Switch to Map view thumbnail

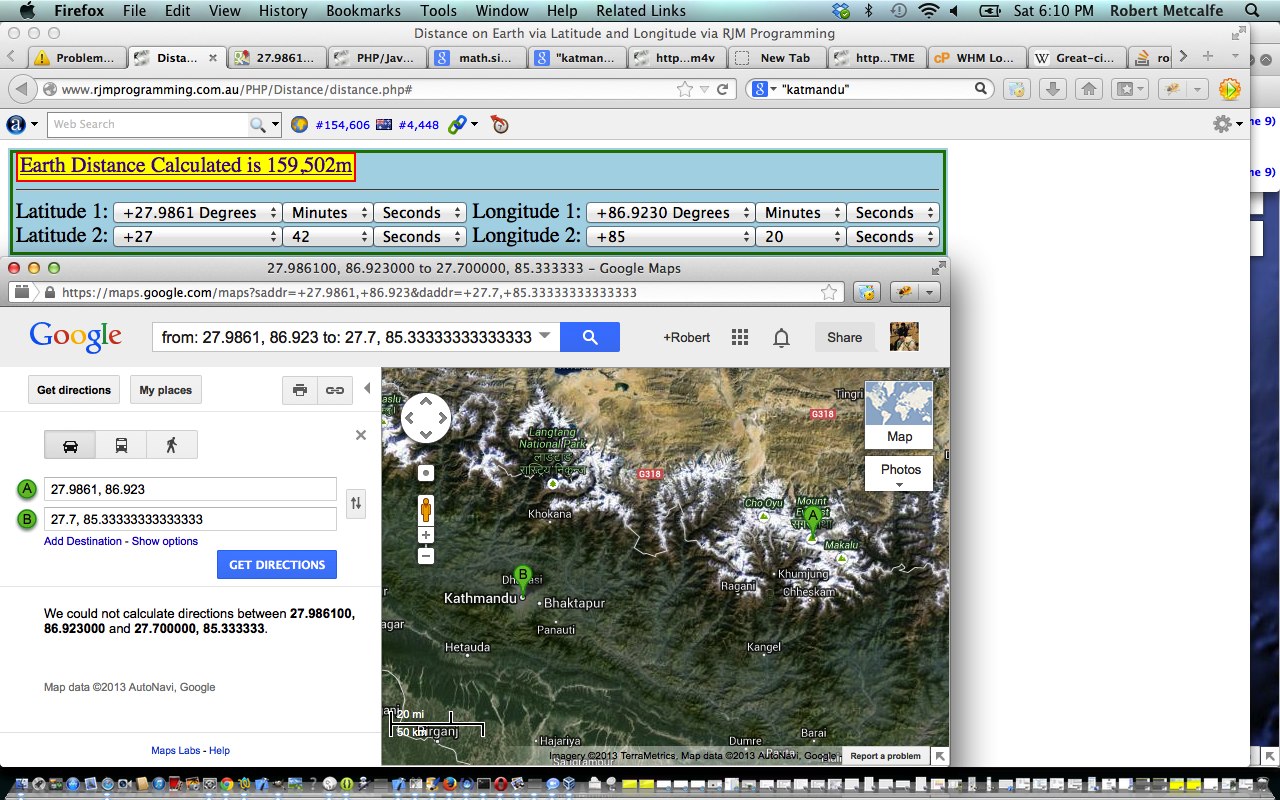click(x=899, y=415)
